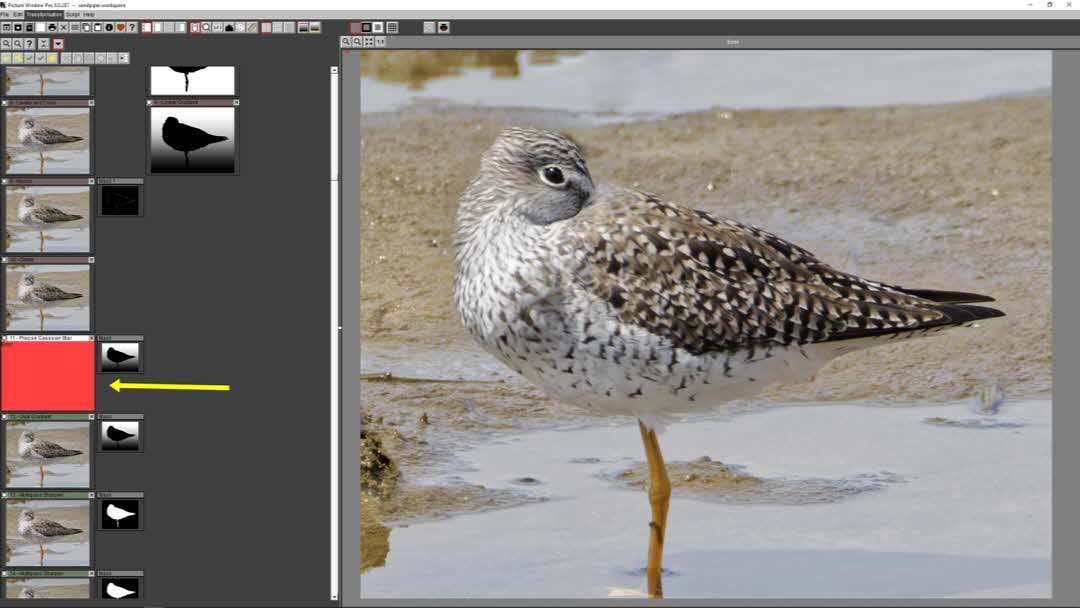Close the Precise Gaussian Blur node
The height and width of the screenshot is (608, 1080).
[91, 339]
